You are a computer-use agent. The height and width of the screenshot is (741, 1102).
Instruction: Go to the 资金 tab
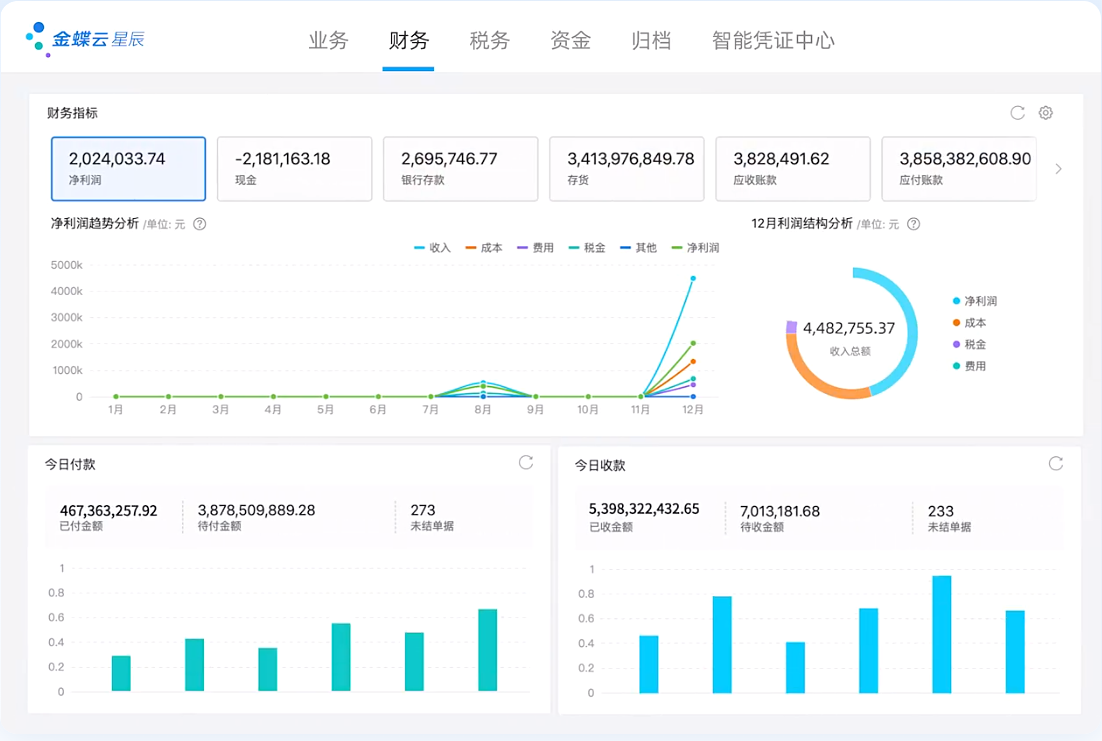[x=570, y=41]
